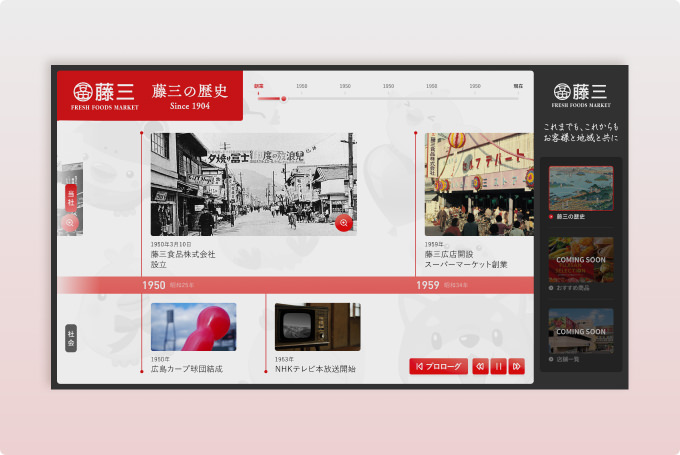Click 広島カープ球団結成 caption
This screenshot has height=455, width=680.
coord(186,369)
